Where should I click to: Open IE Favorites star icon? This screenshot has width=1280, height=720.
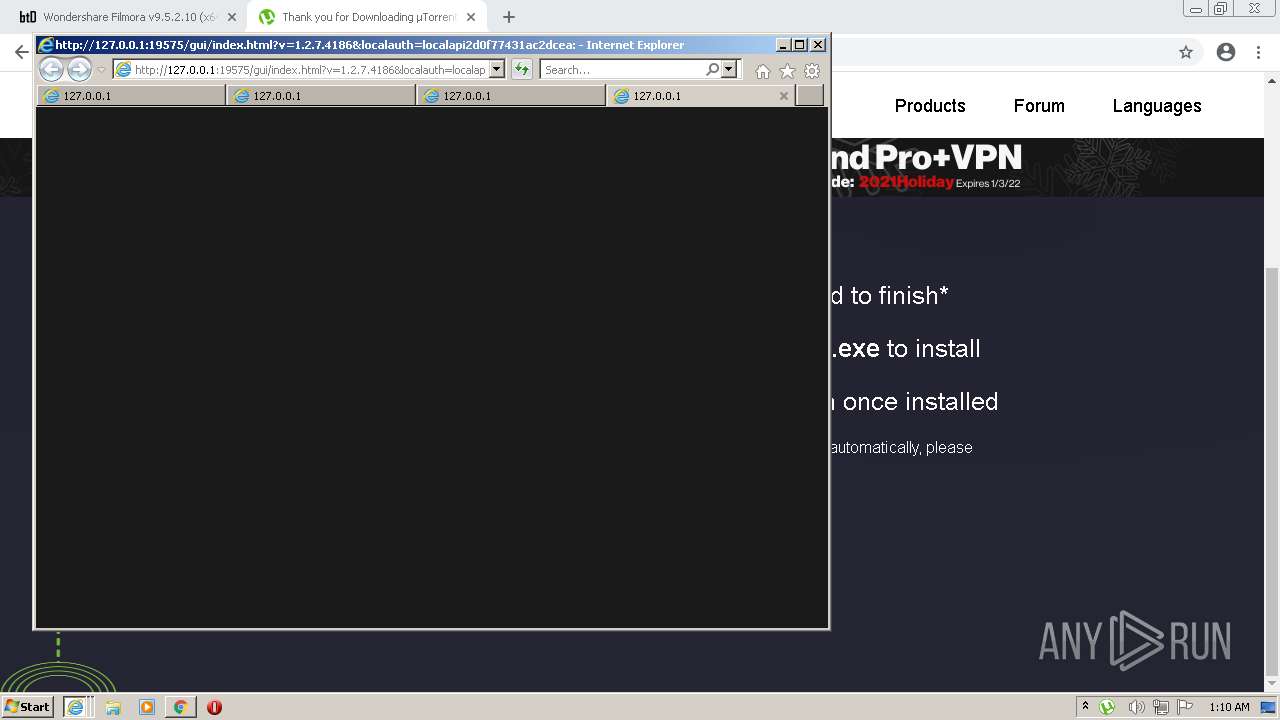pyautogui.click(x=787, y=71)
